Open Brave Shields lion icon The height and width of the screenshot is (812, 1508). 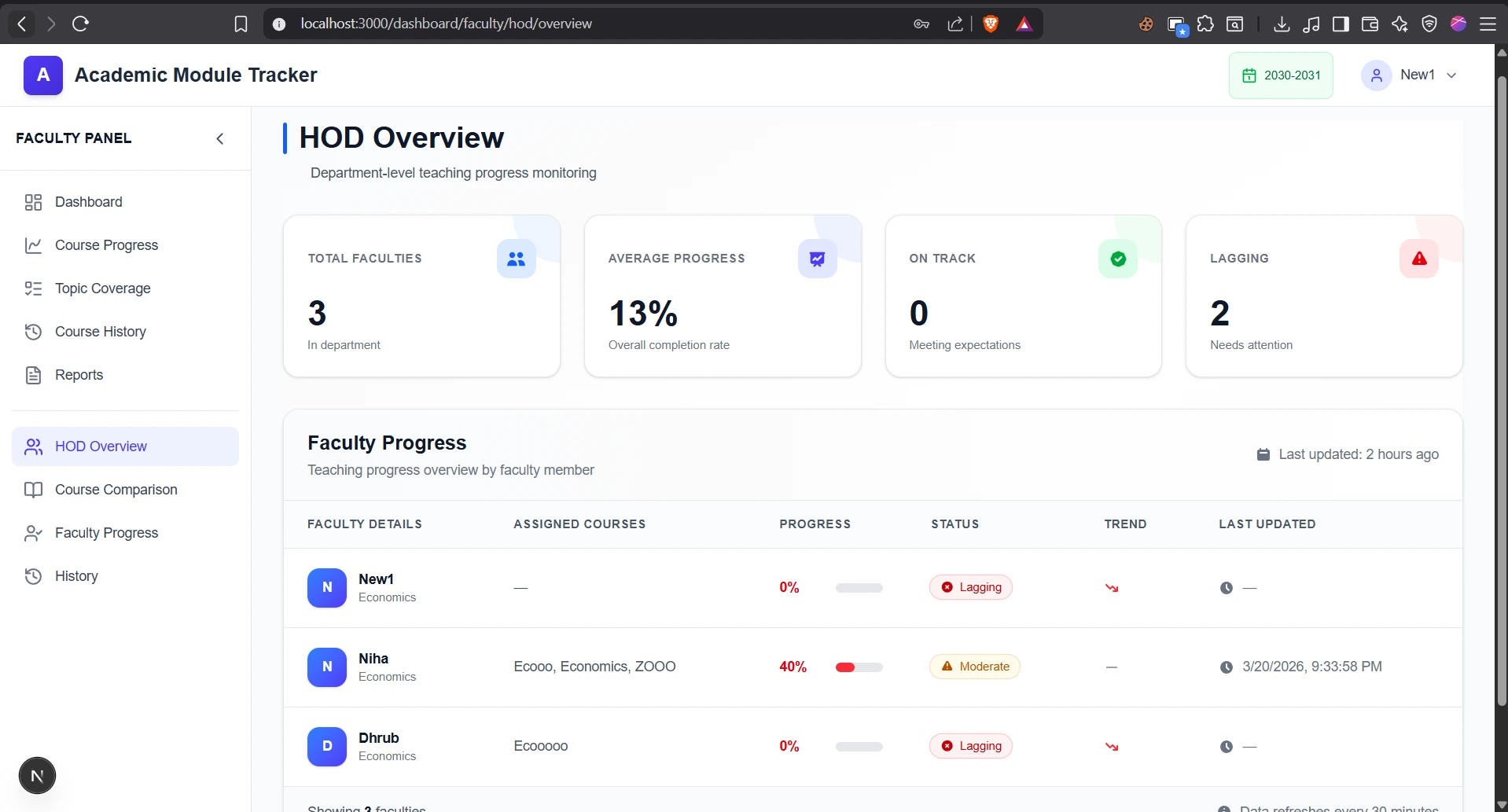(991, 24)
